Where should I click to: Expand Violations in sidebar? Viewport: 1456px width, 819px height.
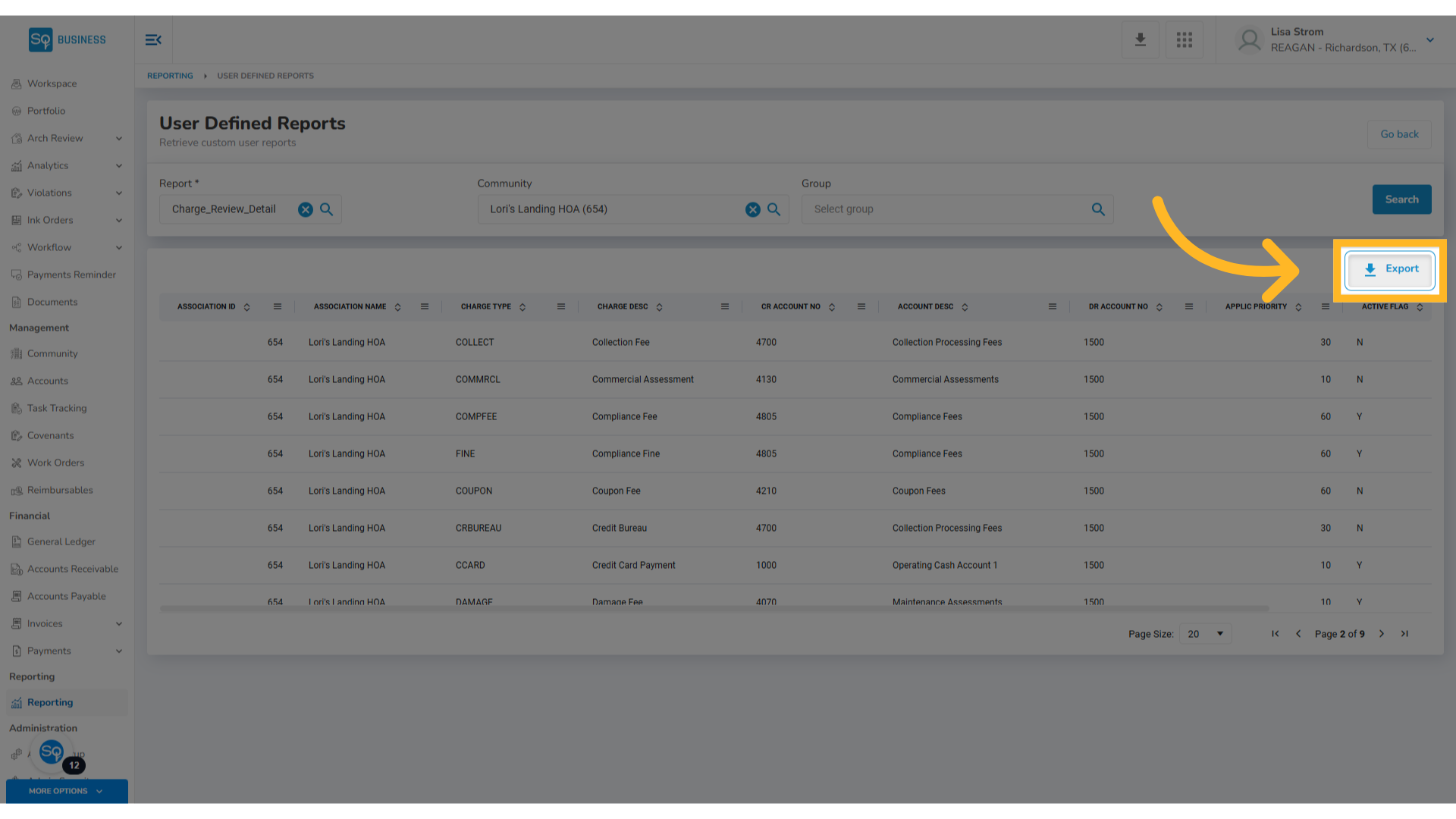[x=119, y=193]
